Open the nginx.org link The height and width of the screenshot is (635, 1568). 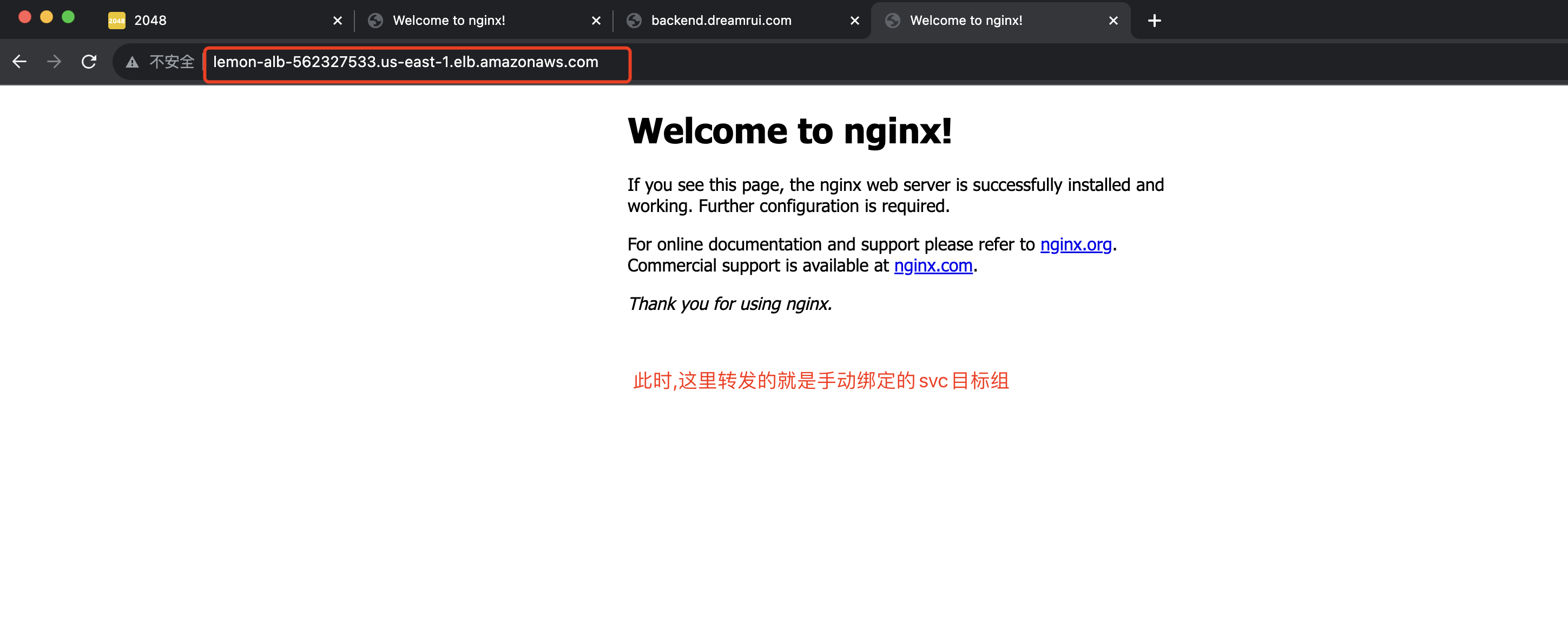point(1076,244)
